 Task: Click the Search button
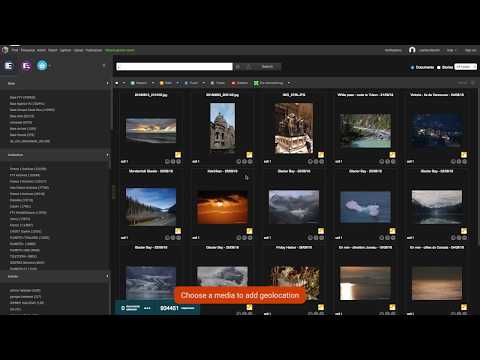pos(267,67)
